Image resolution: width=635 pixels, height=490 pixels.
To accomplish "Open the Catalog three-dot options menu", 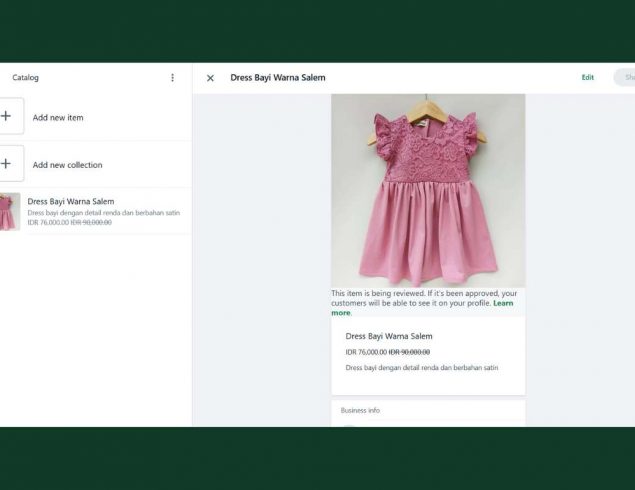I will click(173, 78).
